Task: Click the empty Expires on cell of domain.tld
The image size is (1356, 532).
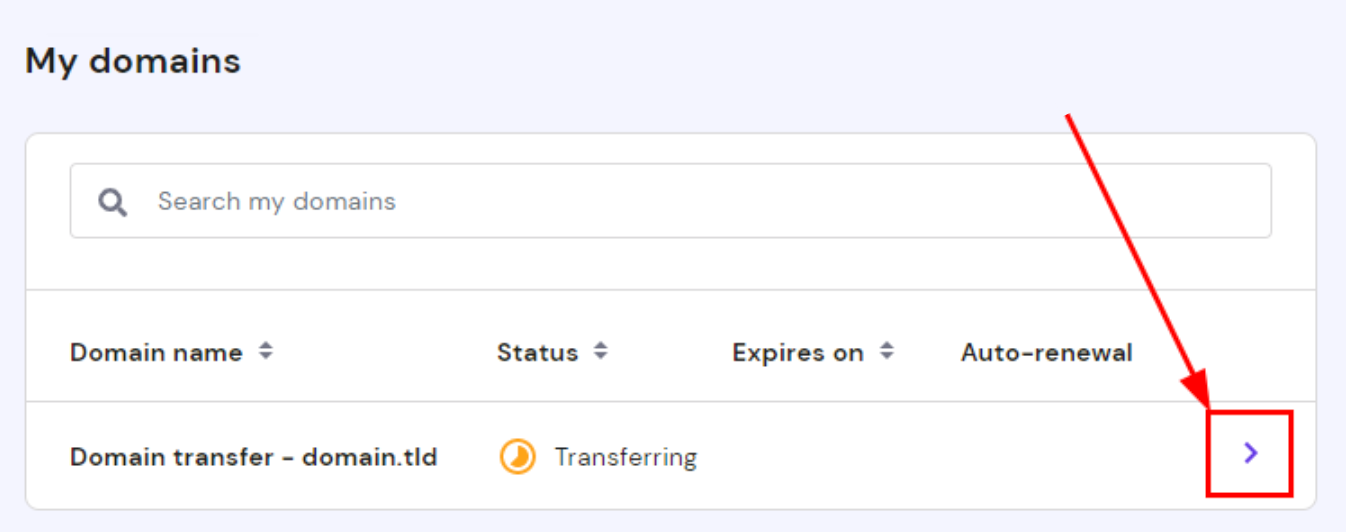Action: pyautogui.click(x=812, y=457)
